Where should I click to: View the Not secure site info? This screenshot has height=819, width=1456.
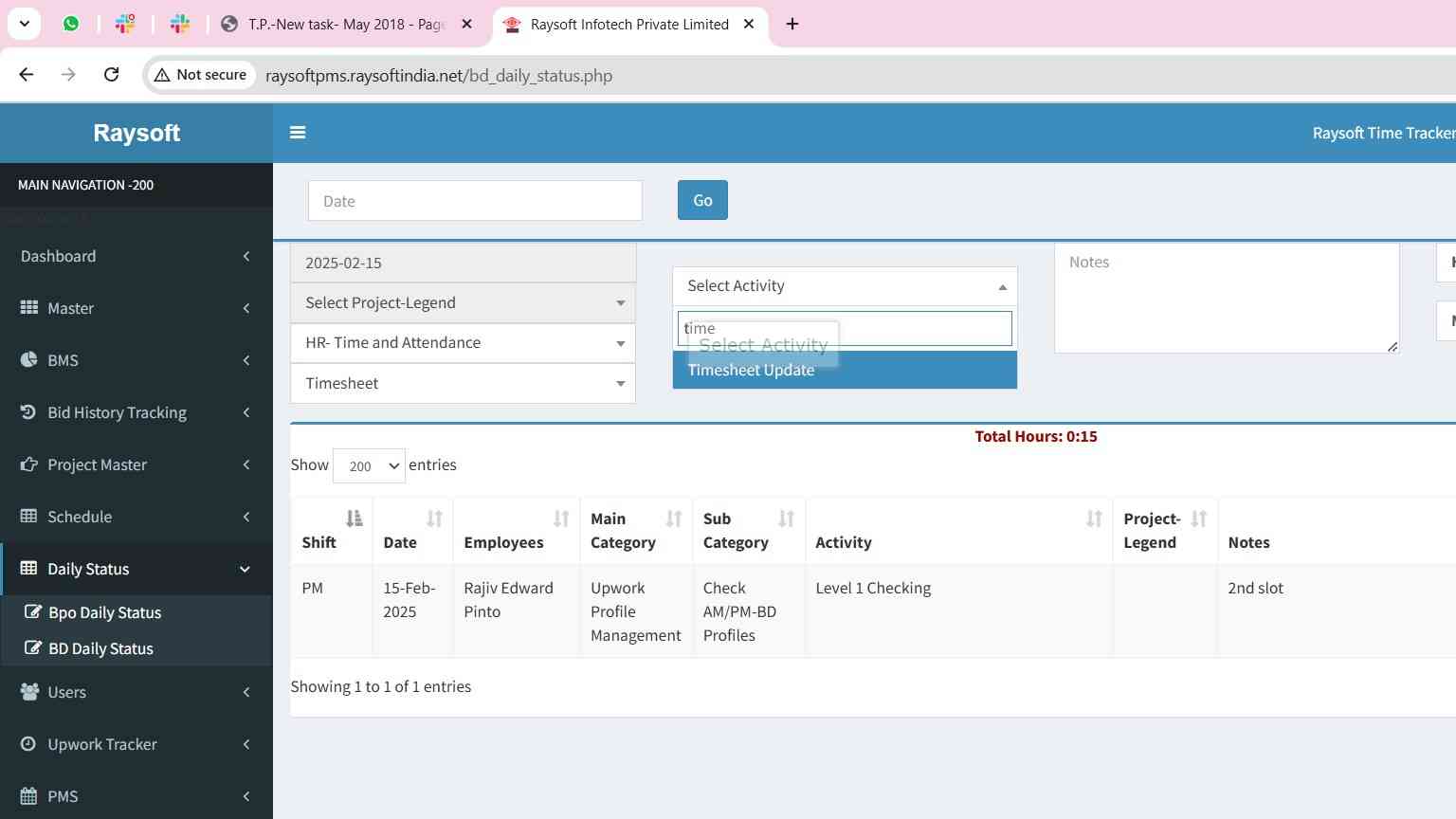[x=201, y=75]
